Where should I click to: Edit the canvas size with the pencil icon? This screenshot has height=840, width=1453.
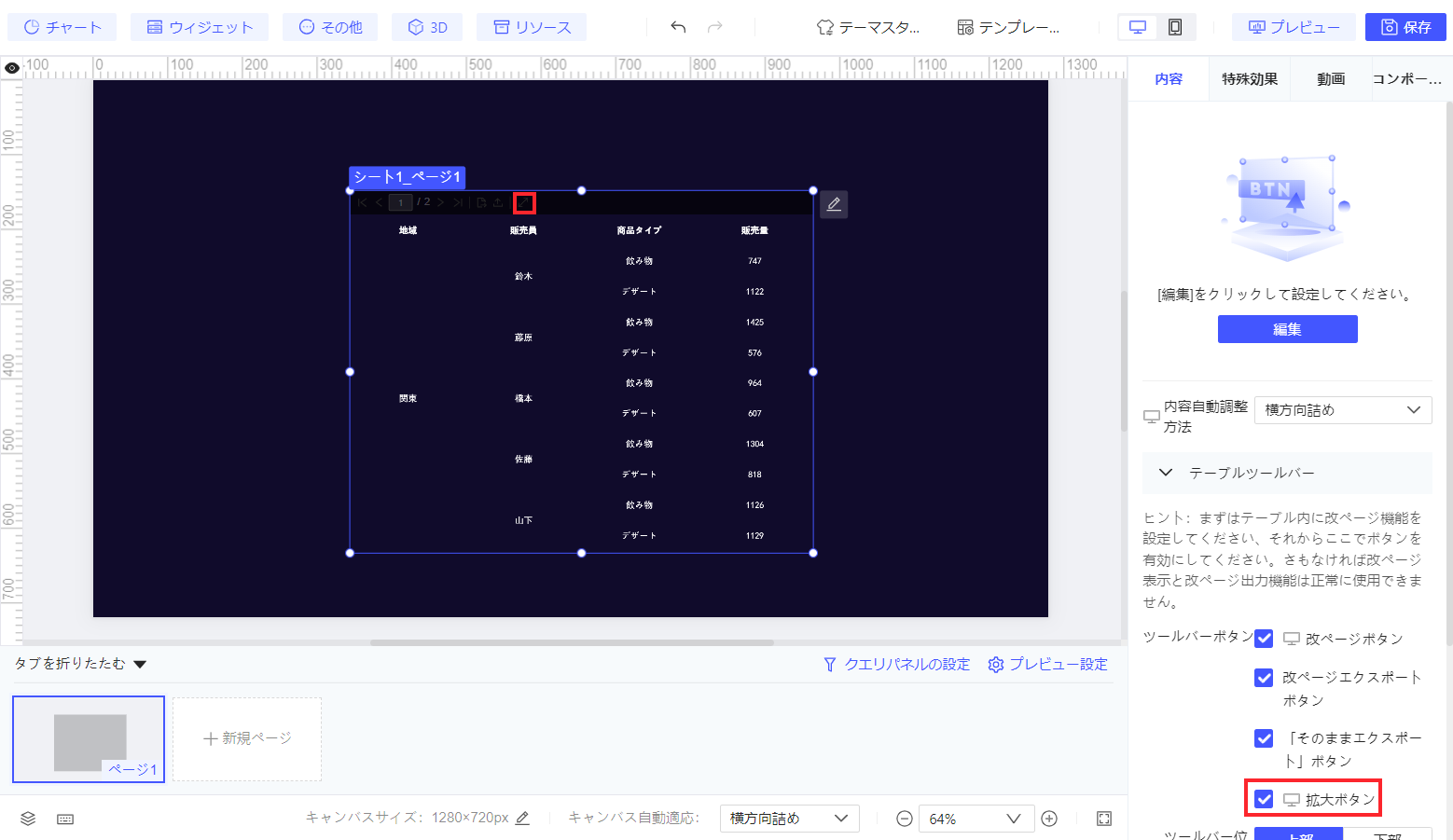pyautogui.click(x=522, y=818)
